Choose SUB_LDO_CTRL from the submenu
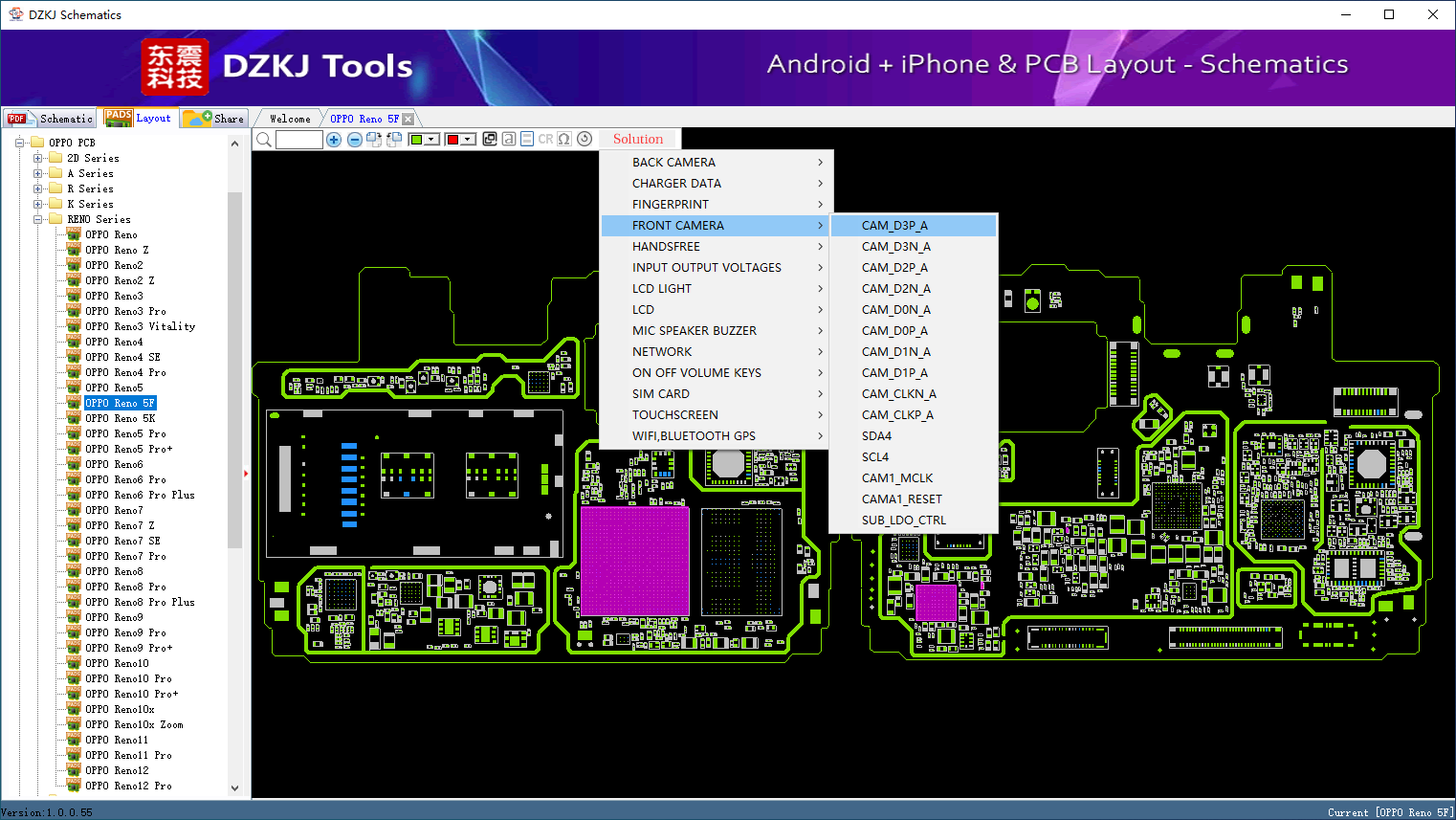 pos(915,521)
